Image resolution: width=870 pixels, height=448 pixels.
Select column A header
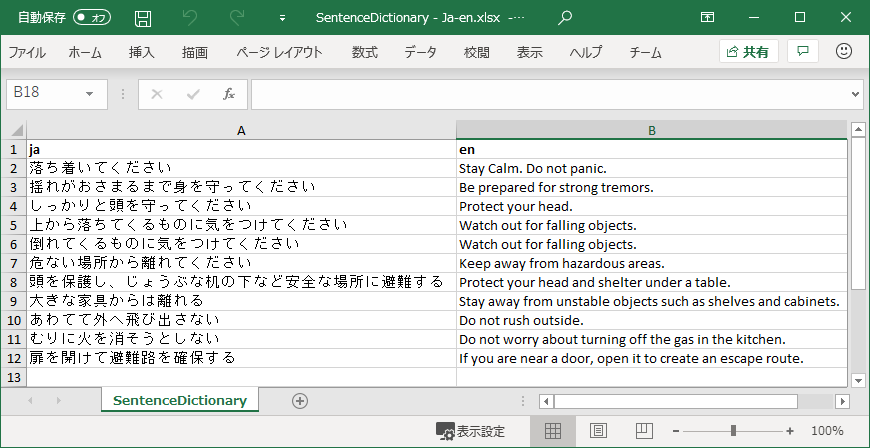(x=241, y=130)
